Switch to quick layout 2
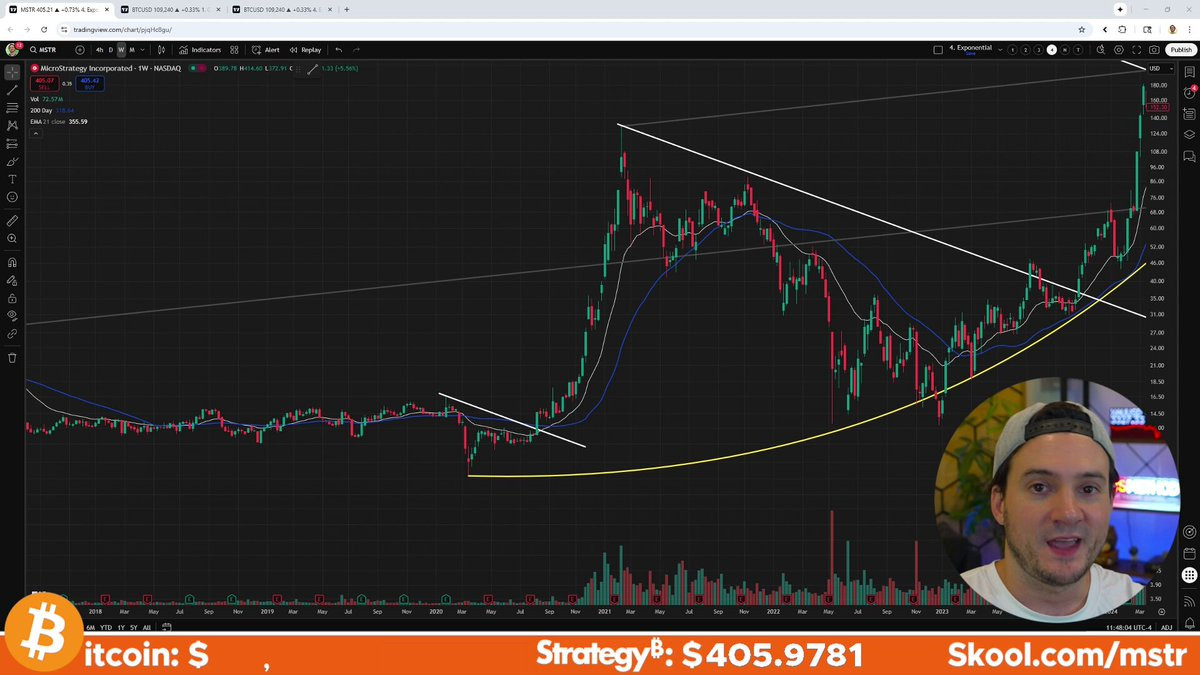Screen dimensions: 1200x675 click(x=1026, y=49)
